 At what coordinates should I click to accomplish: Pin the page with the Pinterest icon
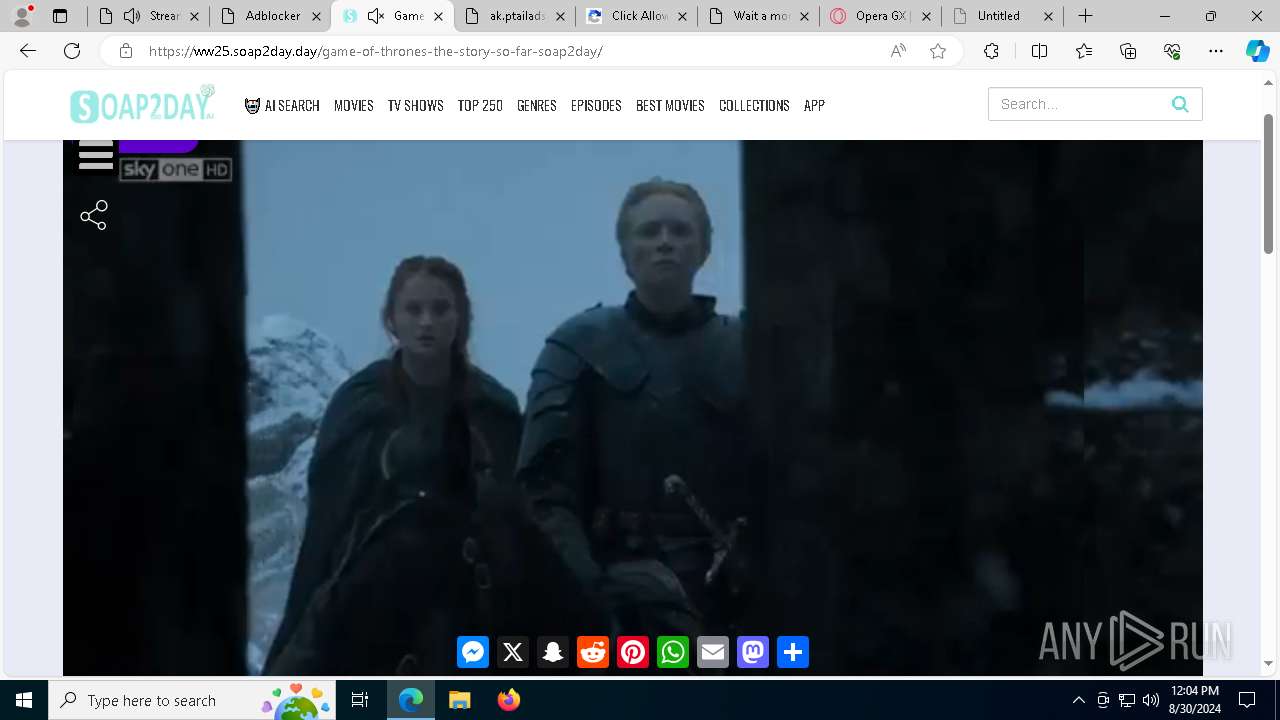tap(633, 652)
